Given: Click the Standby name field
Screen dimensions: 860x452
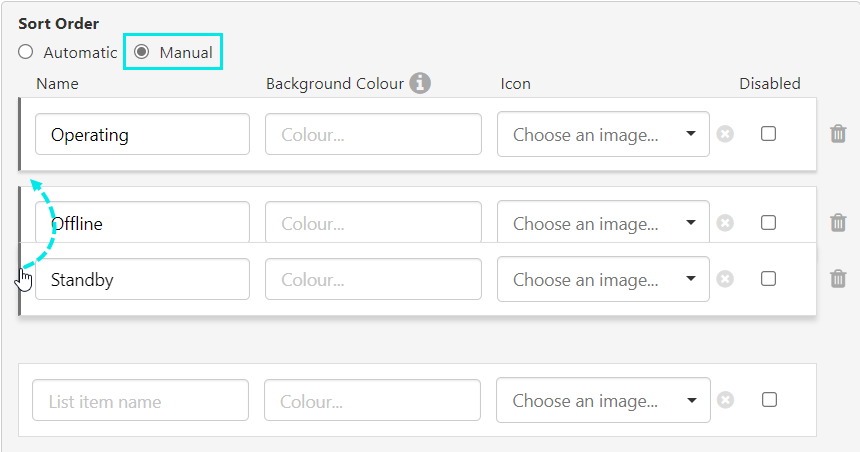Looking at the screenshot, I should pyautogui.click(x=142, y=279).
